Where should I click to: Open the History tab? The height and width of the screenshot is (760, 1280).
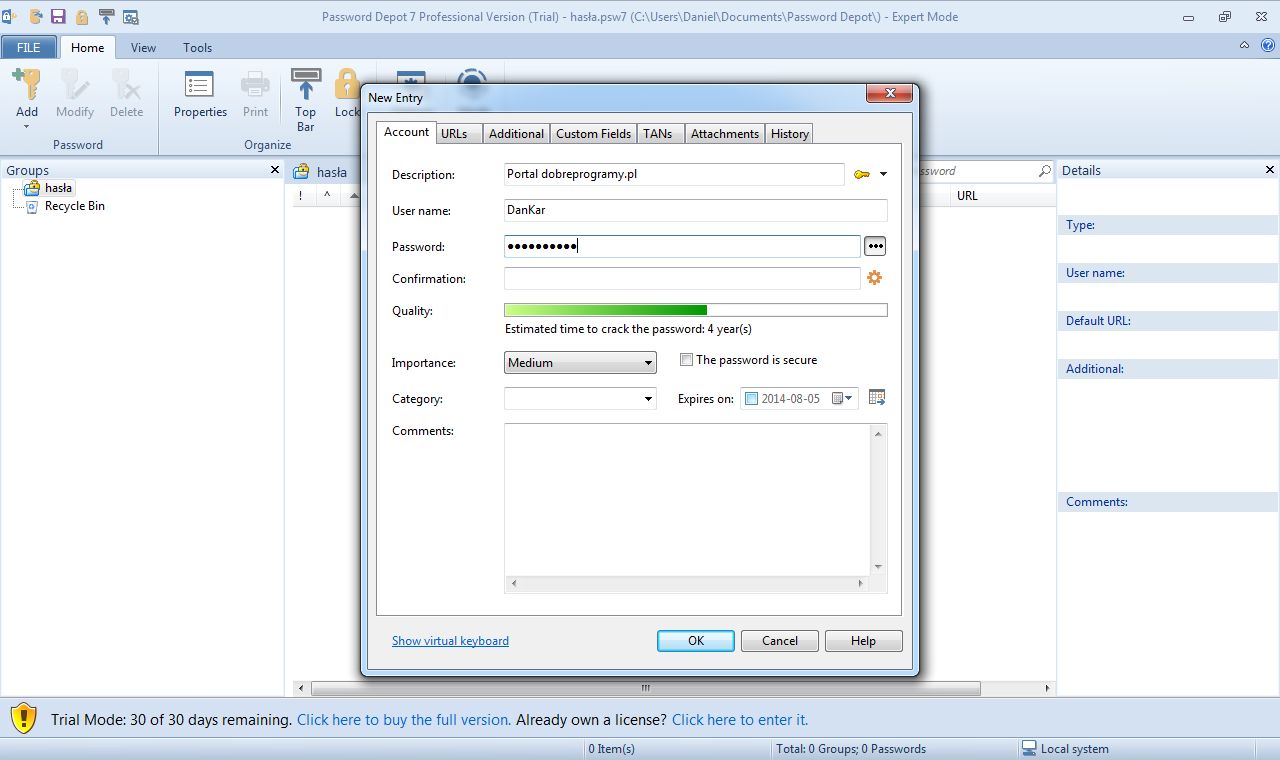point(790,134)
